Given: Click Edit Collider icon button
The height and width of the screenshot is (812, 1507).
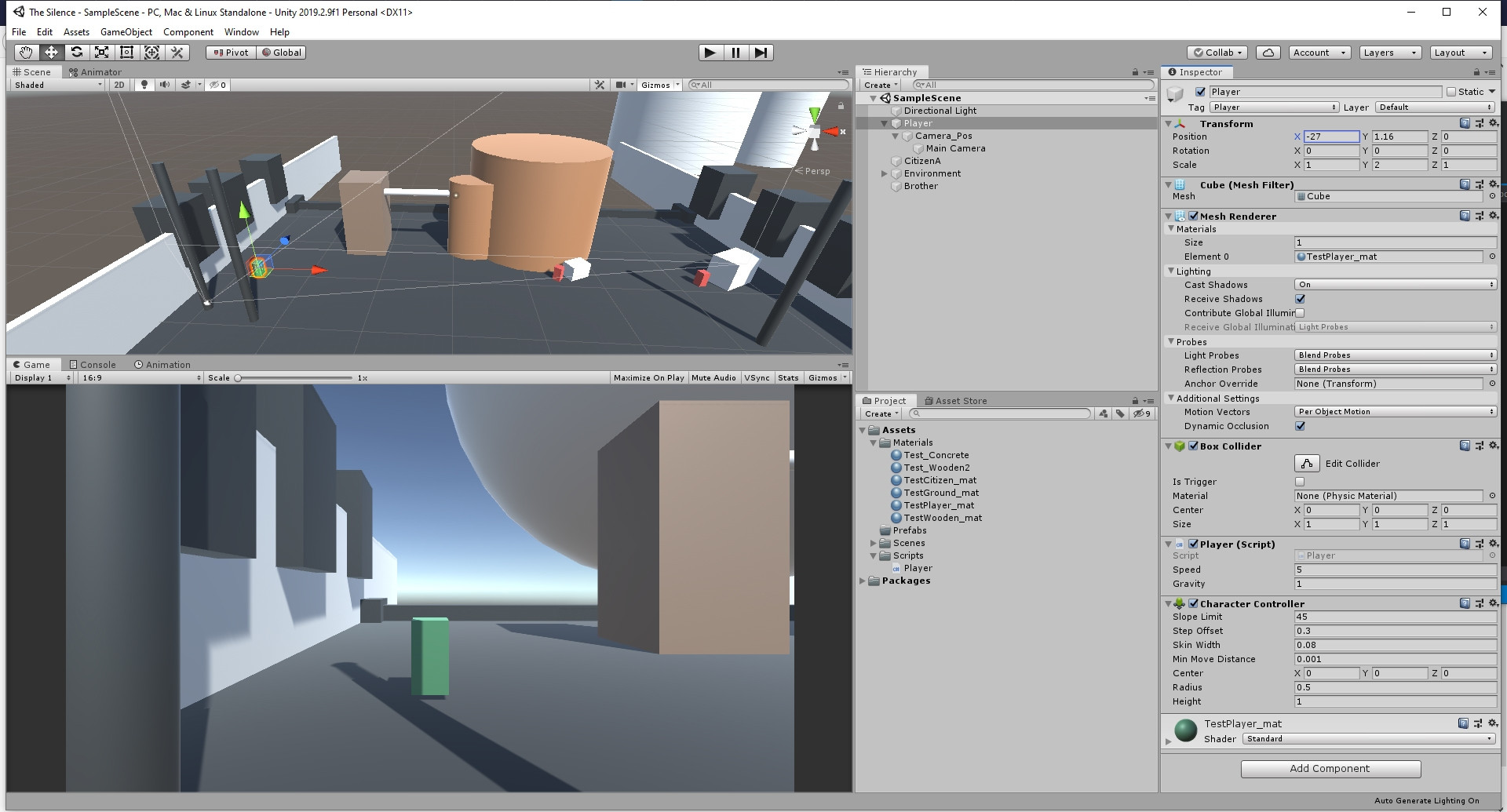Looking at the screenshot, I should pos(1307,464).
